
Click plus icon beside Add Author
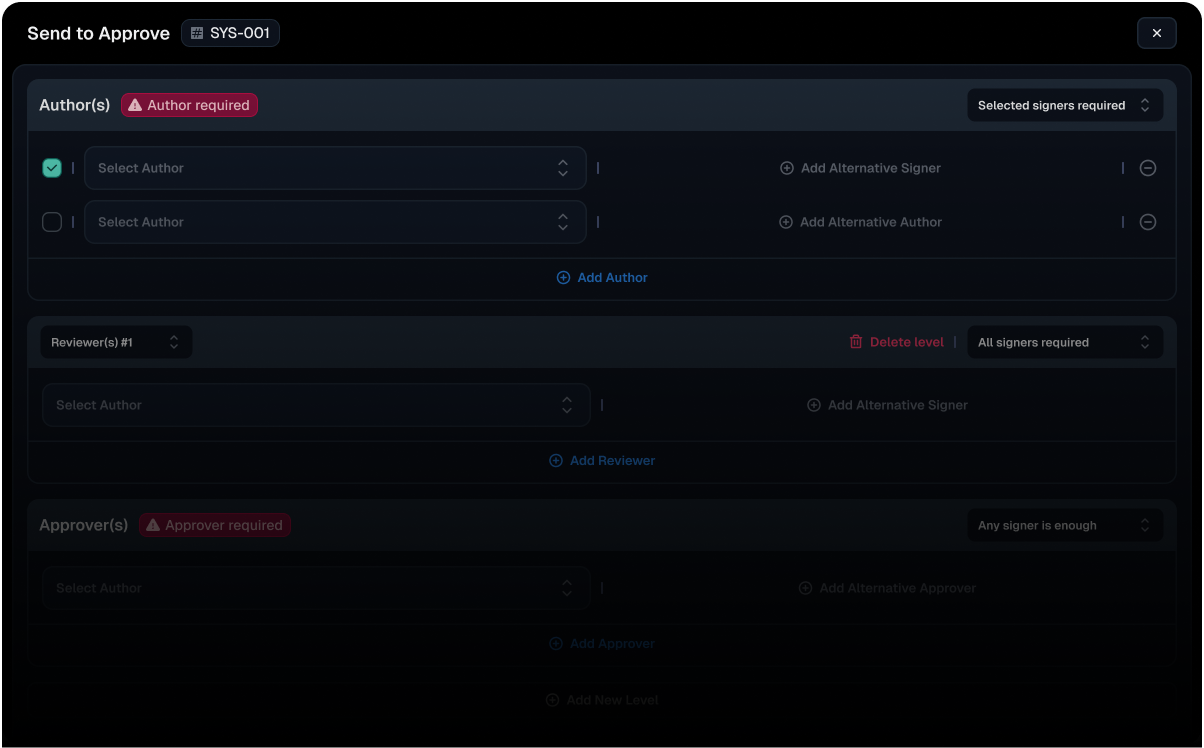pyautogui.click(x=563, y=278)
